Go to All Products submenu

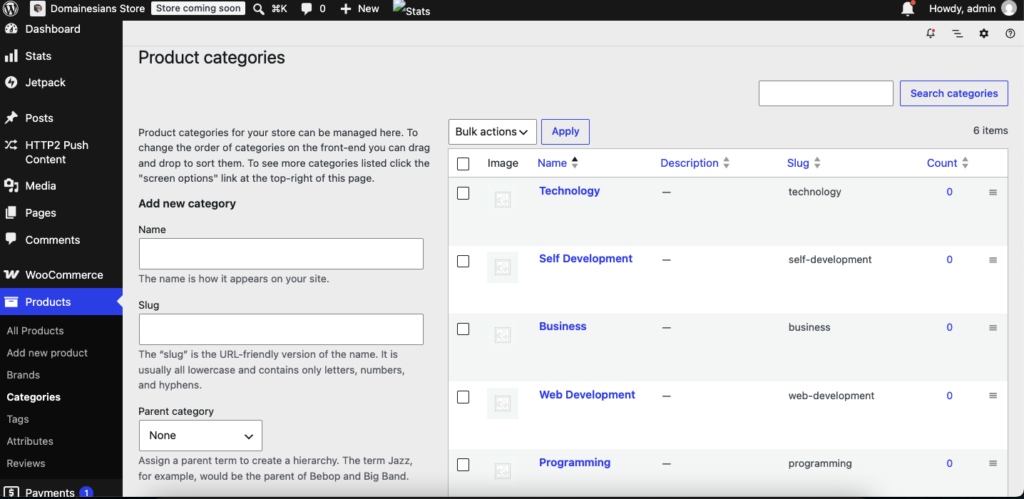(35, 331)
